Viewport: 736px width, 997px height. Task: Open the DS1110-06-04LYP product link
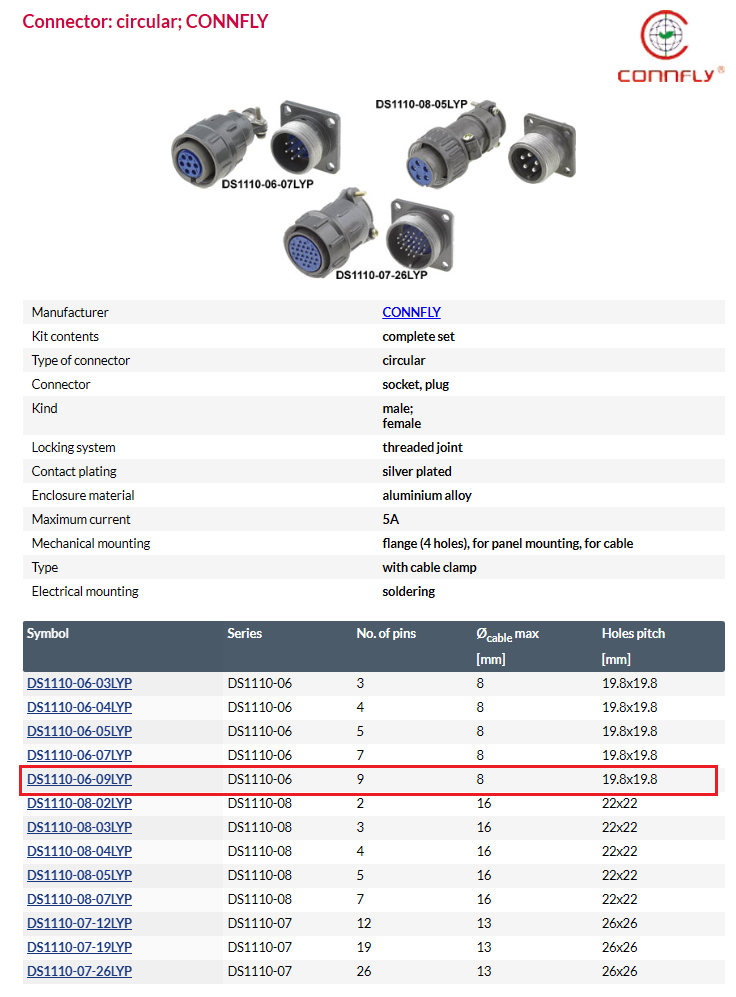pos(79,707)
